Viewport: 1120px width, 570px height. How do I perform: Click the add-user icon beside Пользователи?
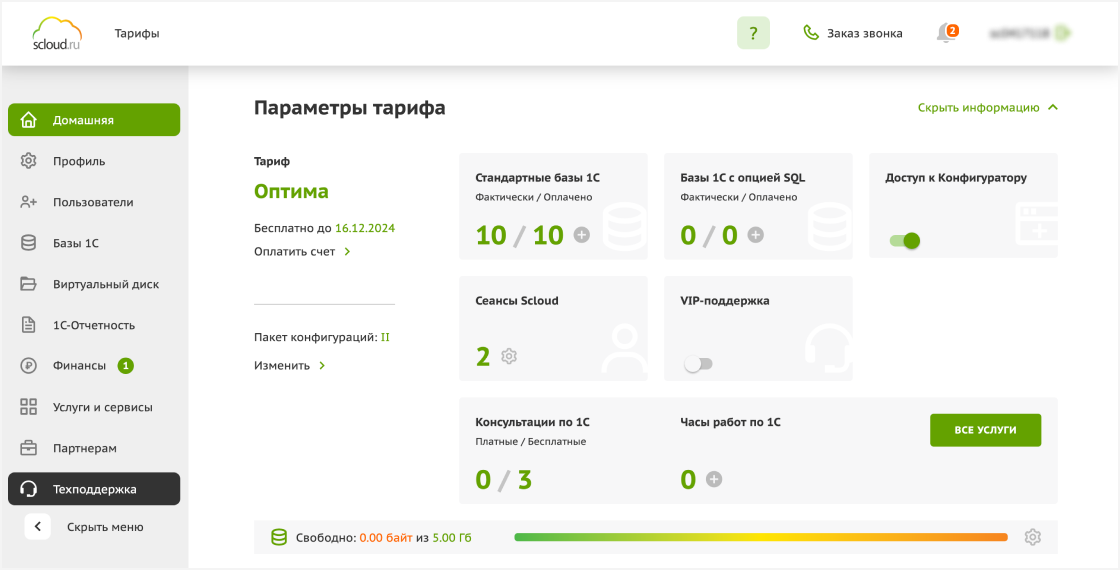29,202
